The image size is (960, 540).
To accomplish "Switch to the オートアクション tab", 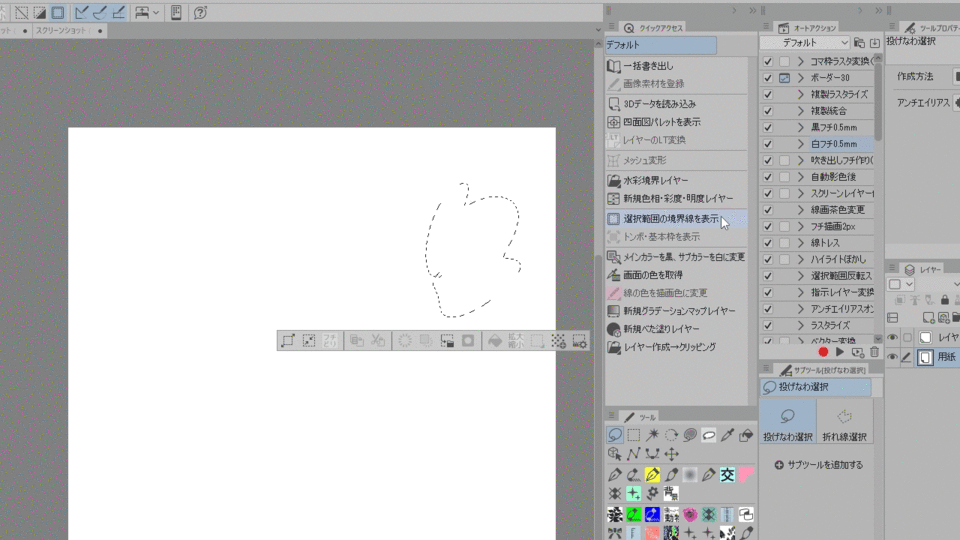I will (808, 28).
